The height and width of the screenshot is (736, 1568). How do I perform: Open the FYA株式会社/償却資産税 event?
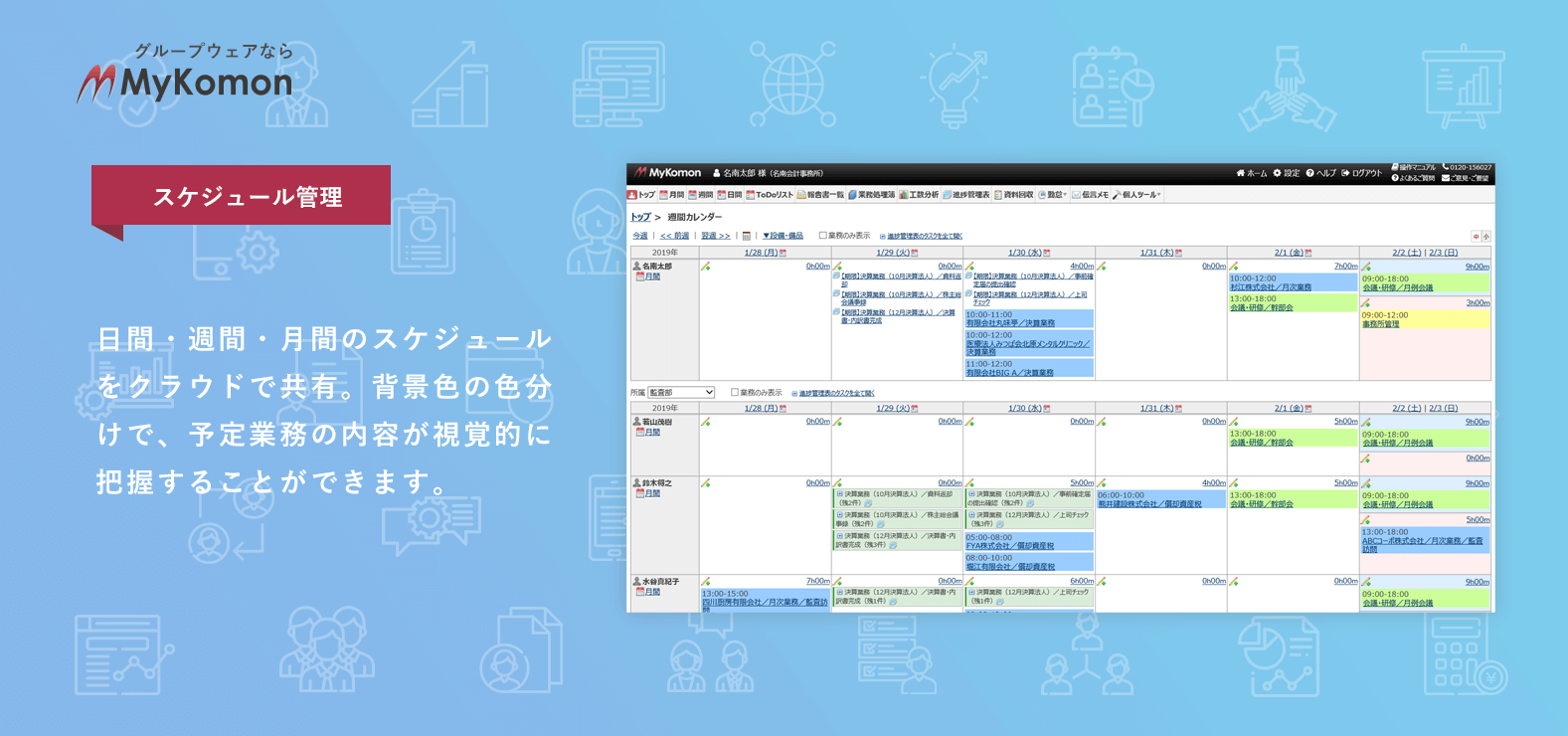pos(1010,546)
